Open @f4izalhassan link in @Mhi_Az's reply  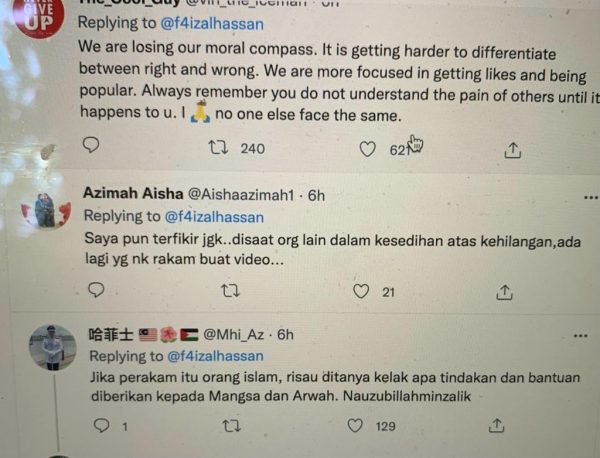pyautogui.click(x=214, y=355)
